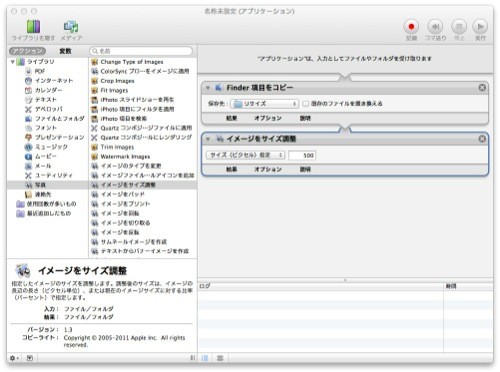Show the log list view button
The width and height of the screenshot is (500, 372).
[205, 358]
